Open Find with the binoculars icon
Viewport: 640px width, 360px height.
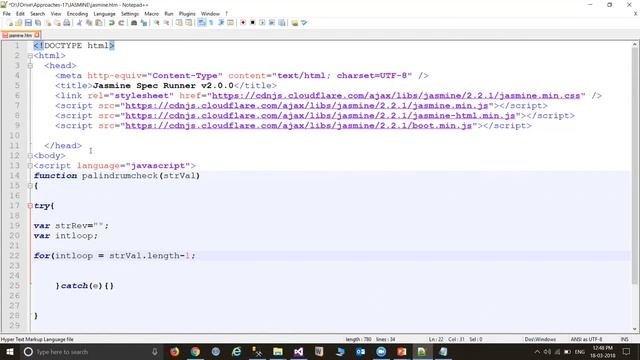point(134,23)
